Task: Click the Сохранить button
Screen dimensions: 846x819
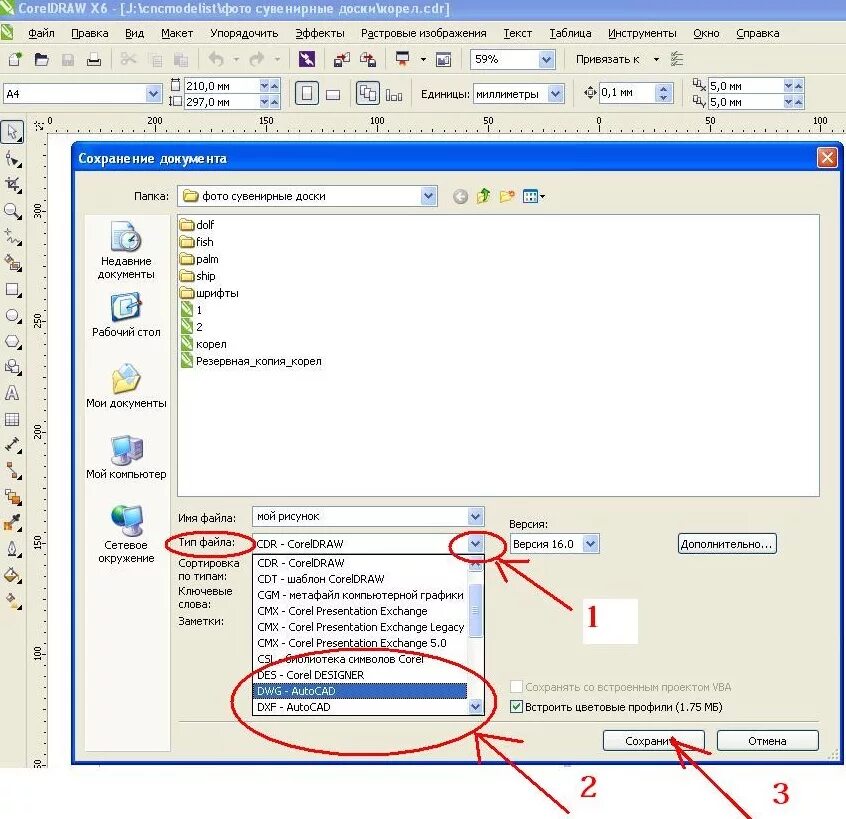Action: [653, 741]
